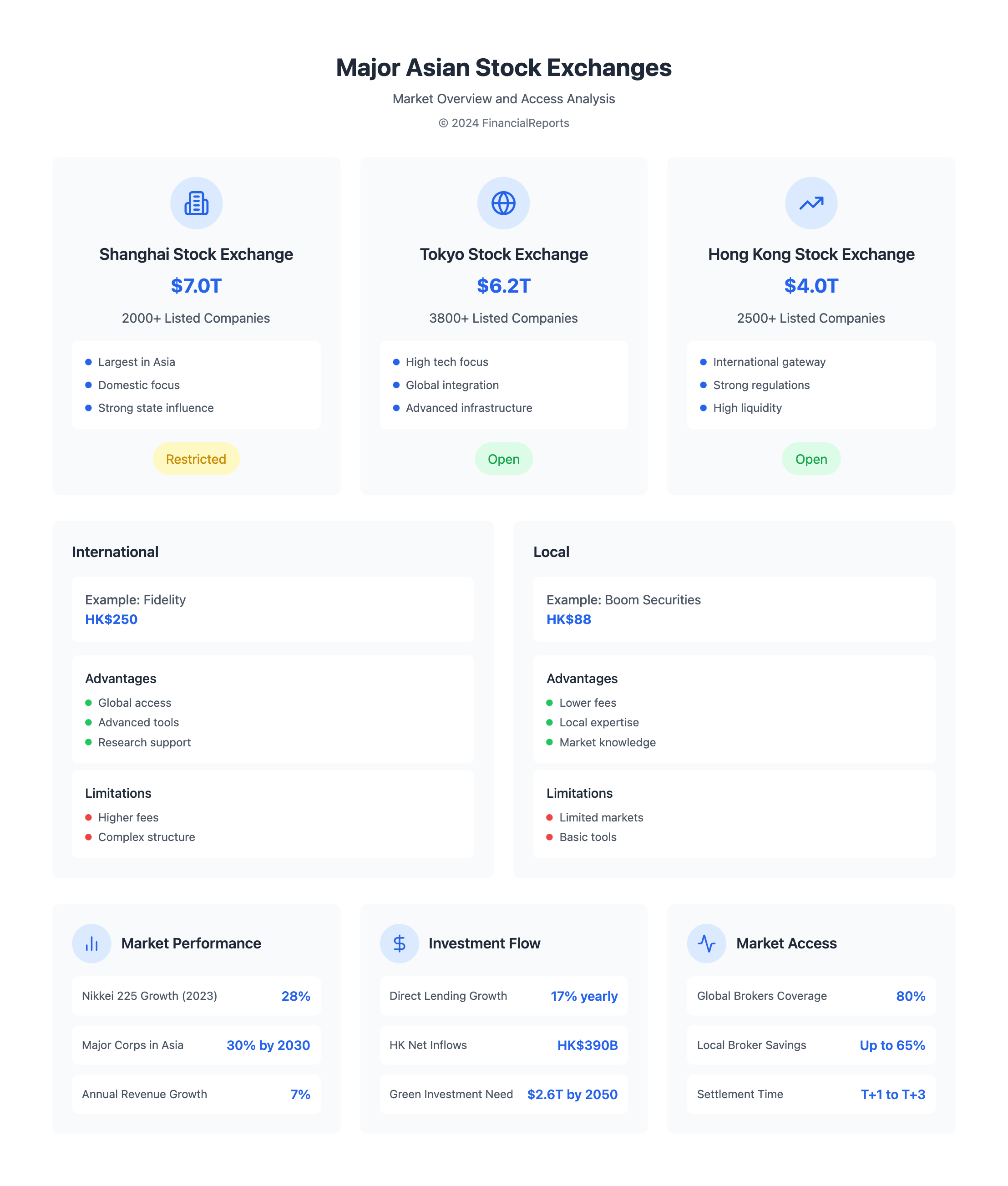Click the Market Performance bar chart icon
Viewport: 1008px width, 1186px height.
click(x=91, y=943)
